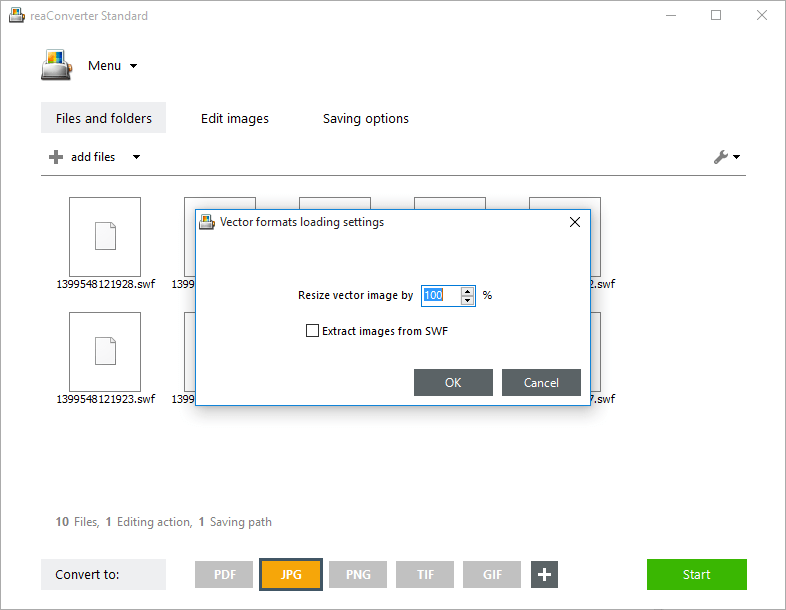Image resolution: width=786 pixels, height=610 pixels.
Task: Click the plus icon beside add files
Action: 56,157
